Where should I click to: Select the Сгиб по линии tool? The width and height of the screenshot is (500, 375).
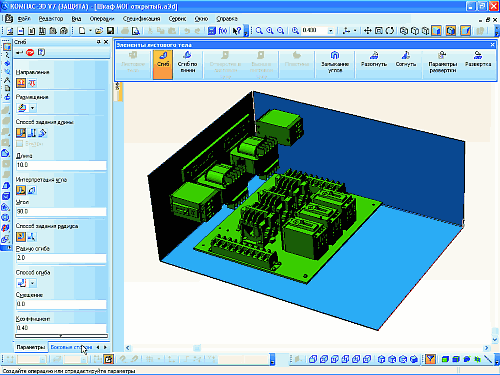tap(187, 62)
